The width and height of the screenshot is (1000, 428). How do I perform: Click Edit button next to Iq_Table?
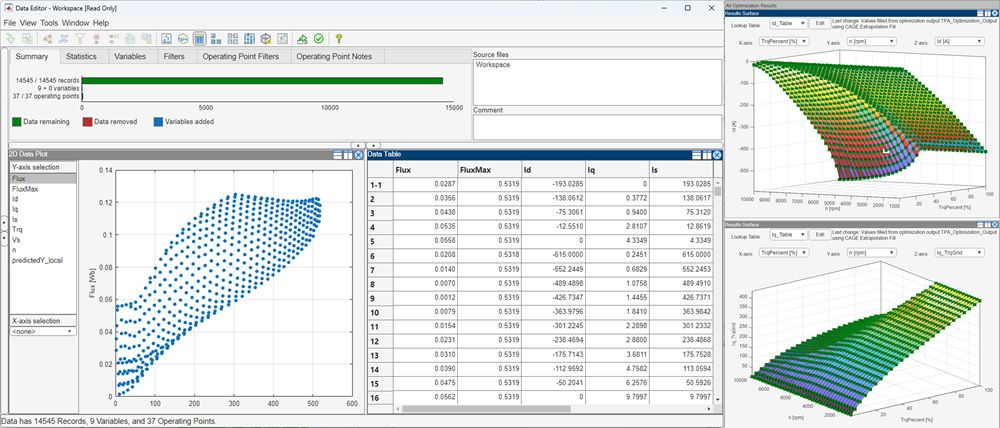pos(819,234)
